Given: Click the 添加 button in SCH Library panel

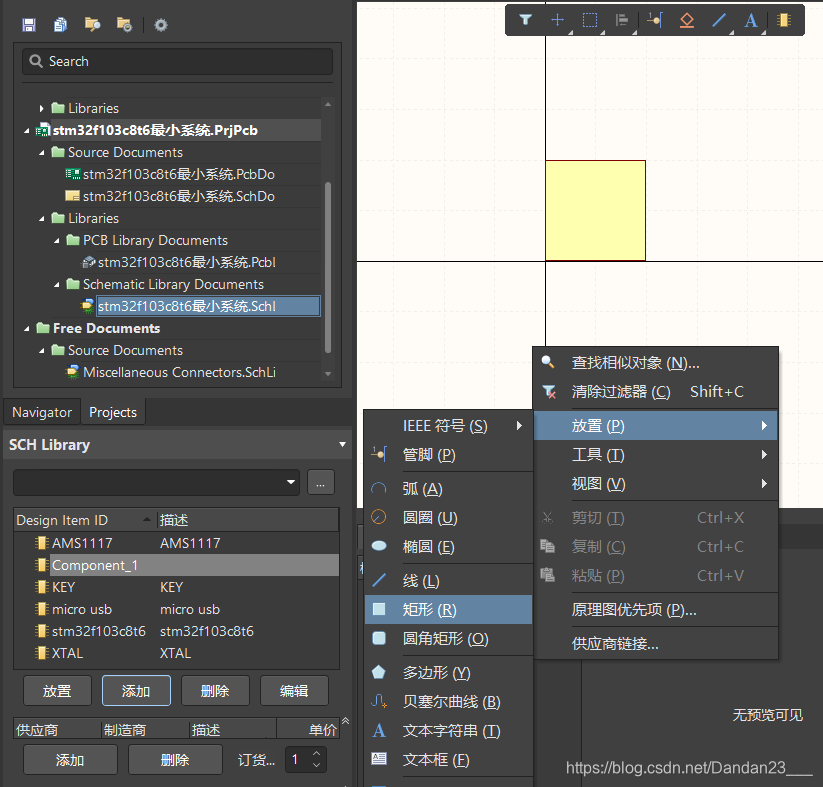Looking at the screenshot, I should (x=136, y=690).
